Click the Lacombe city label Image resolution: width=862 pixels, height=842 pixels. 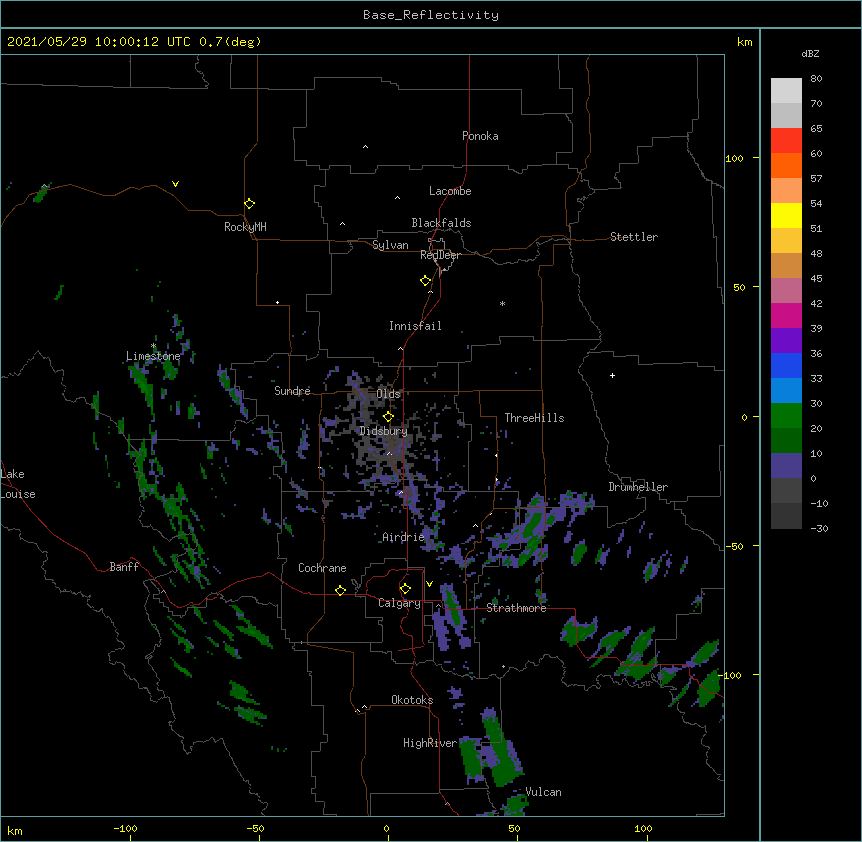[450, 191]
